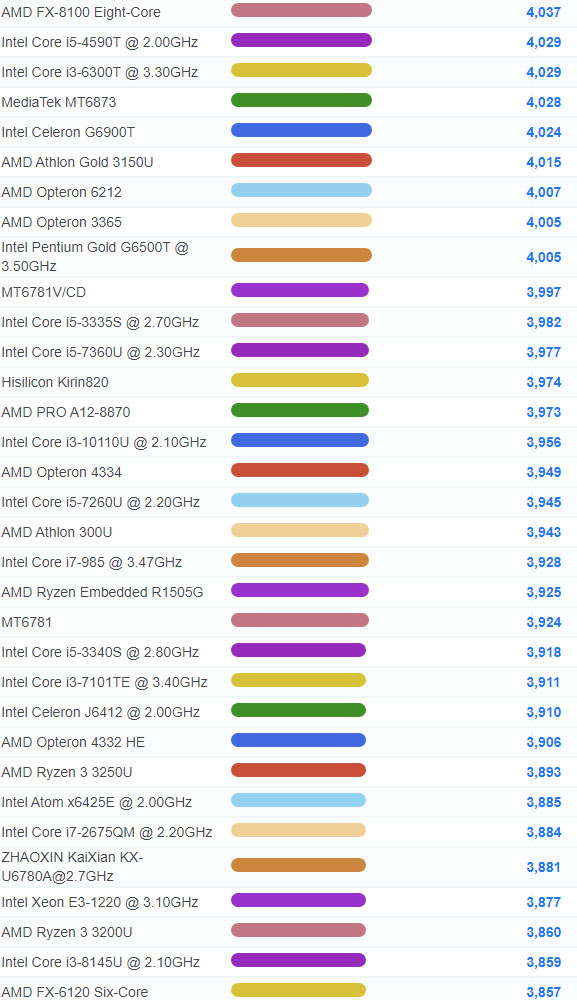This screenshot has height=1000, width=577.
Task: Select Intel Core i5-3340S @ 2.80GHz
Action: [100, 652]
